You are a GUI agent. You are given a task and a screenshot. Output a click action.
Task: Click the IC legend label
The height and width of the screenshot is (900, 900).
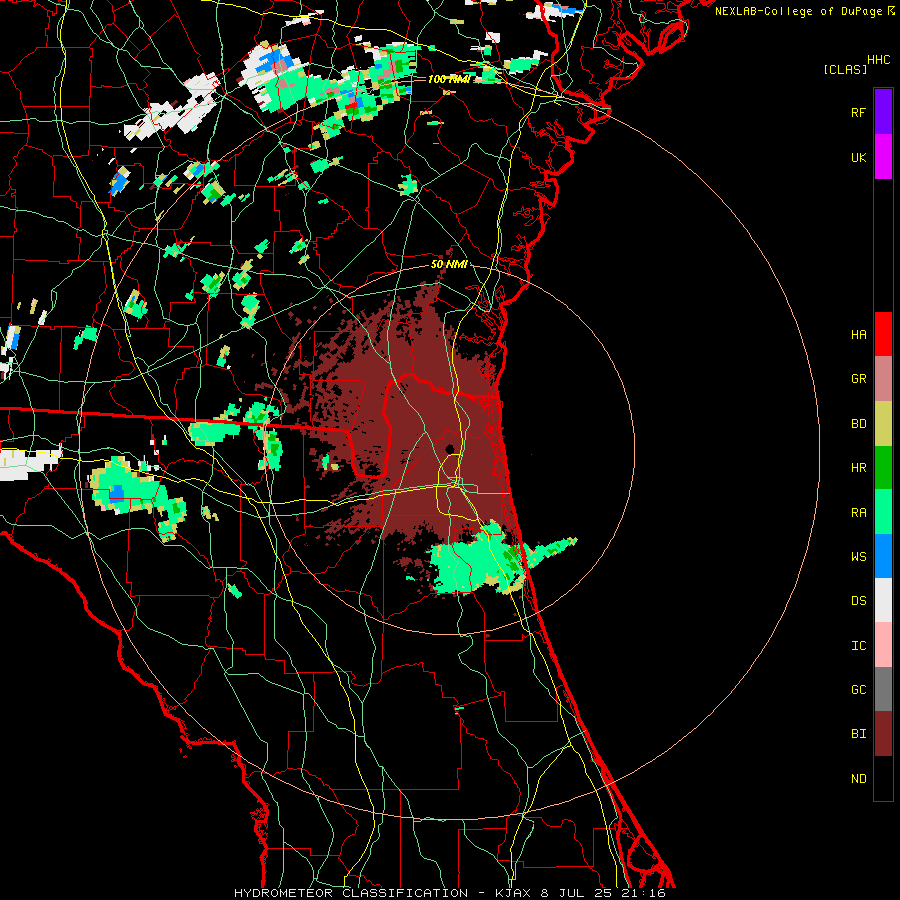click(x=858, y=645)
